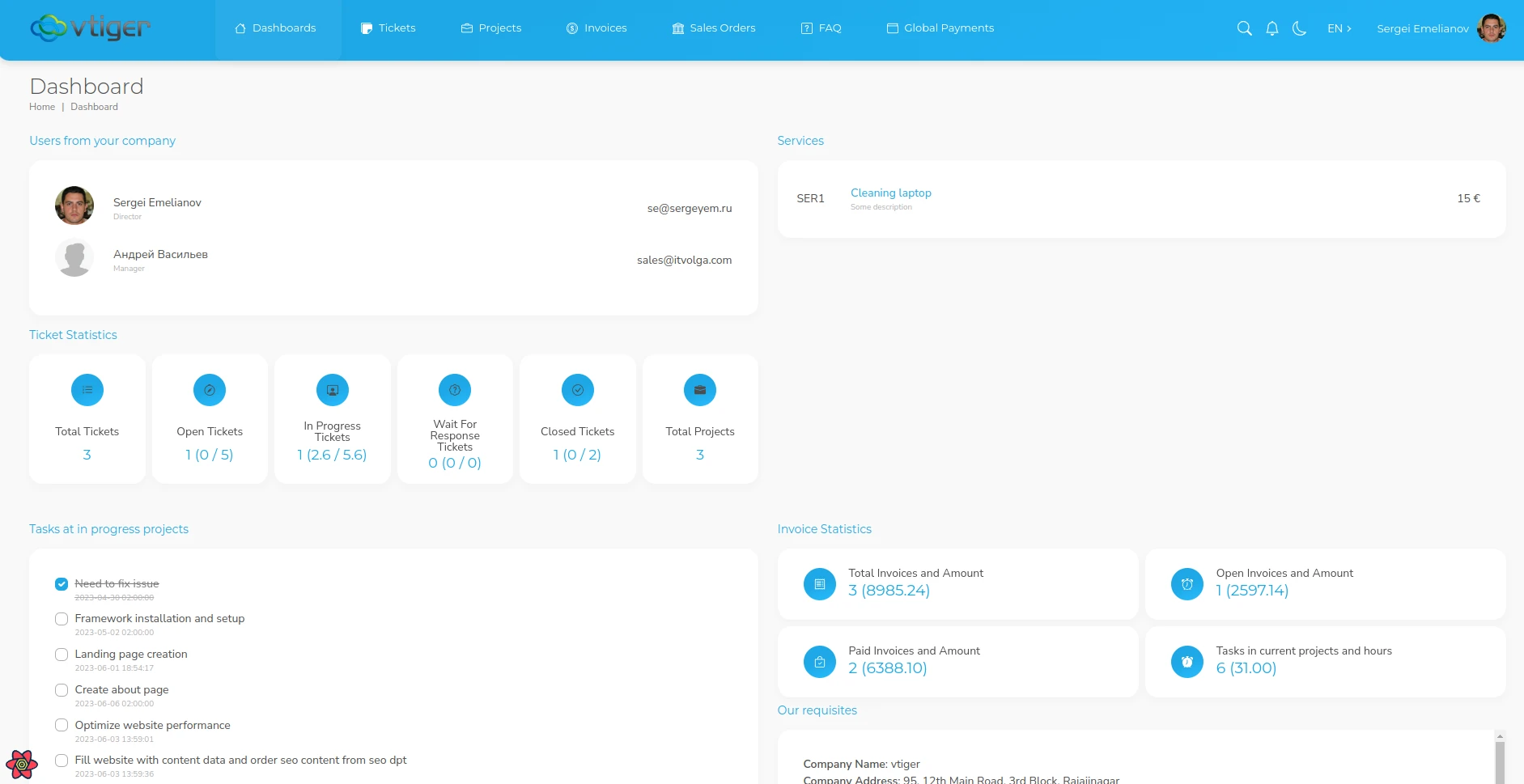Click the Total Projects envelope icon

click(699, 389)
